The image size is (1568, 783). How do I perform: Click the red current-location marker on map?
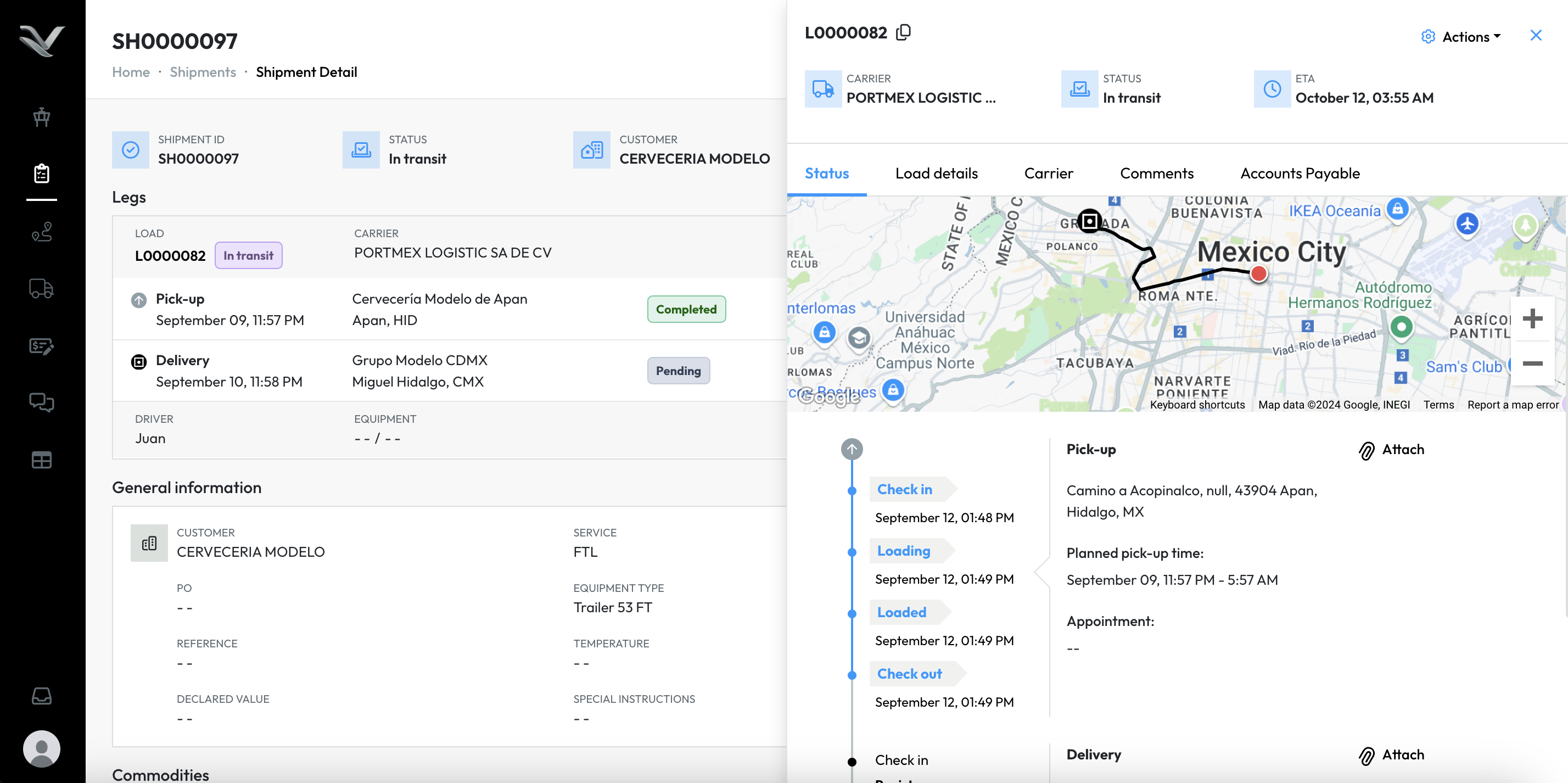click(x=1258, y=275)
